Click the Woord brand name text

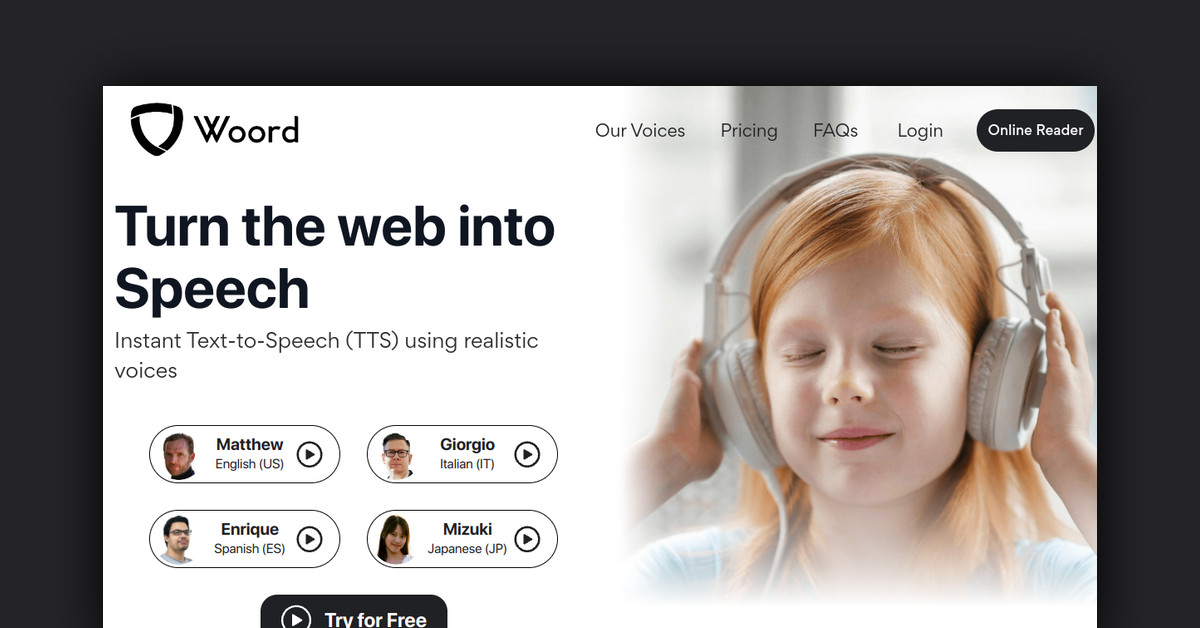[246, 130]
